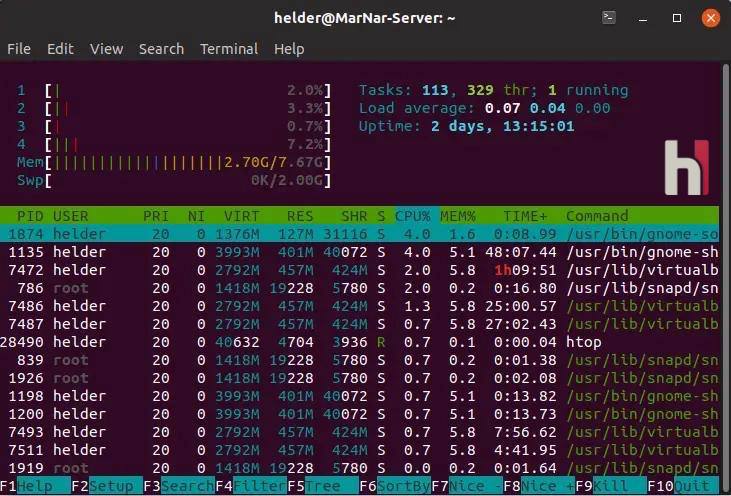This screenshot has height=496, width=731.
Task: Click the terminal icon in title bar
Action: click(x=609, y=18)
